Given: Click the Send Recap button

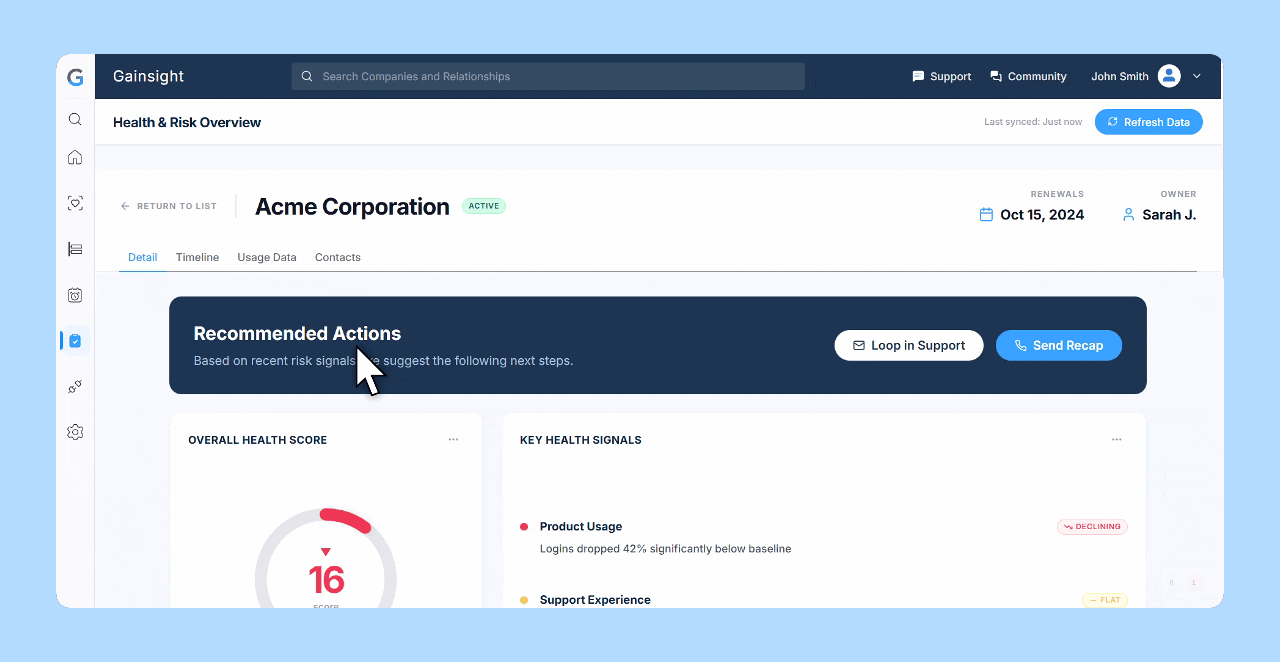Looking at the screenshot, I should (1059, 345).
